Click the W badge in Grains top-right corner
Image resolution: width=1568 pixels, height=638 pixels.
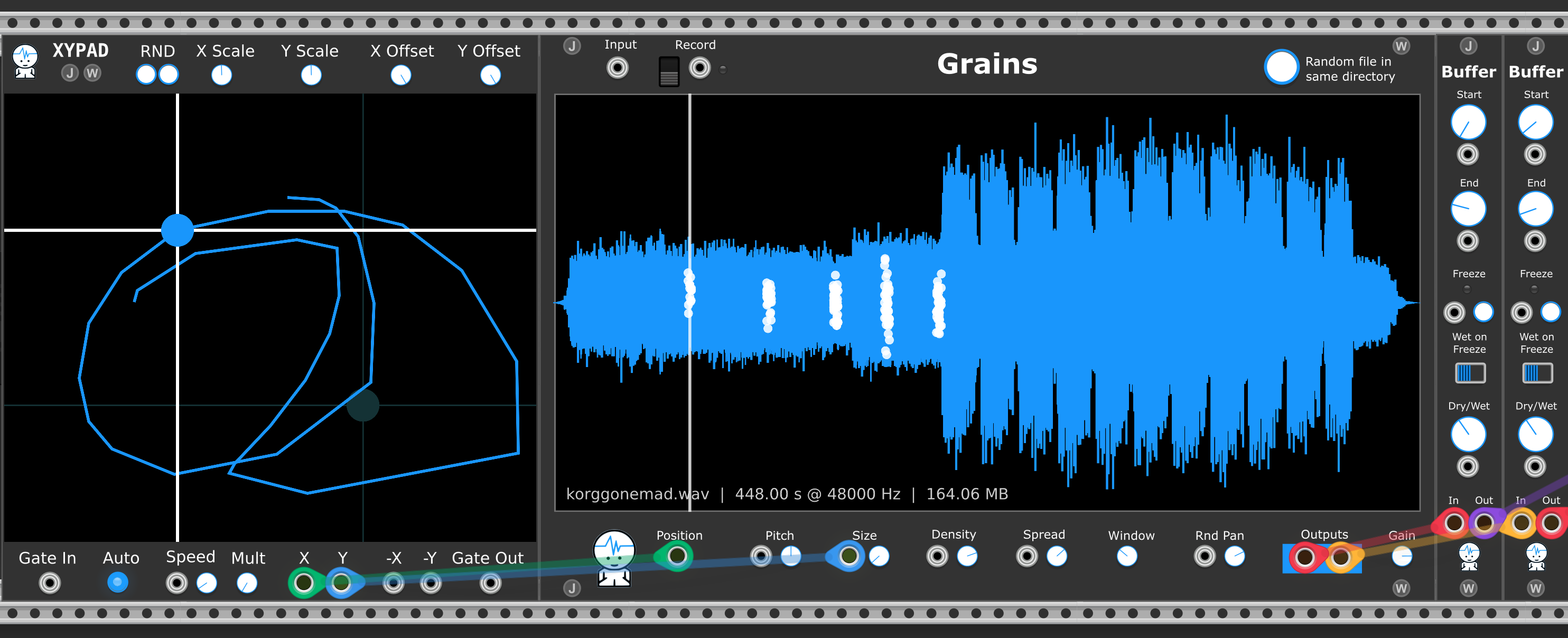pos(1401,46)
